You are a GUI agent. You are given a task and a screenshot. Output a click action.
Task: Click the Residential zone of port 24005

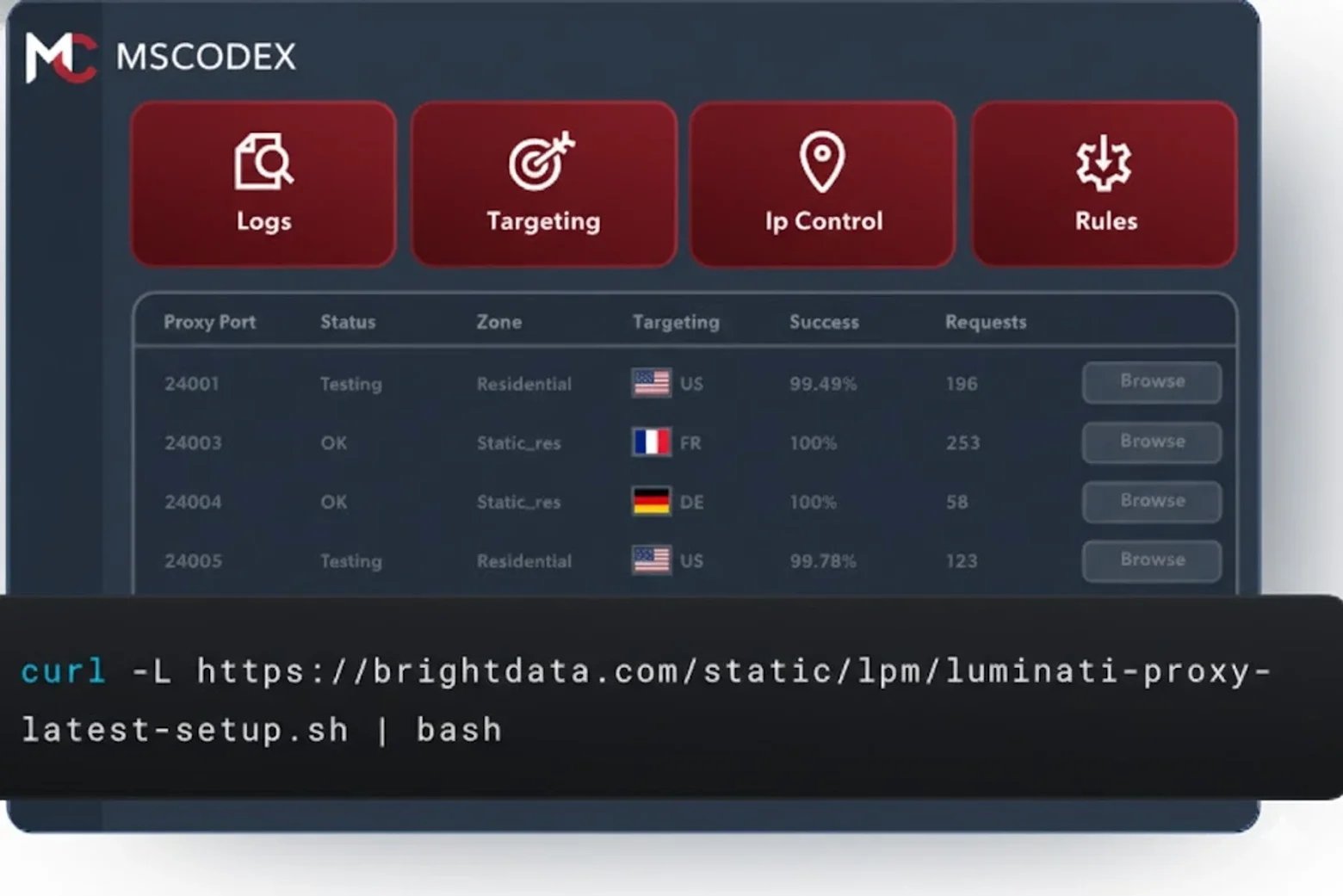point(524,561)
